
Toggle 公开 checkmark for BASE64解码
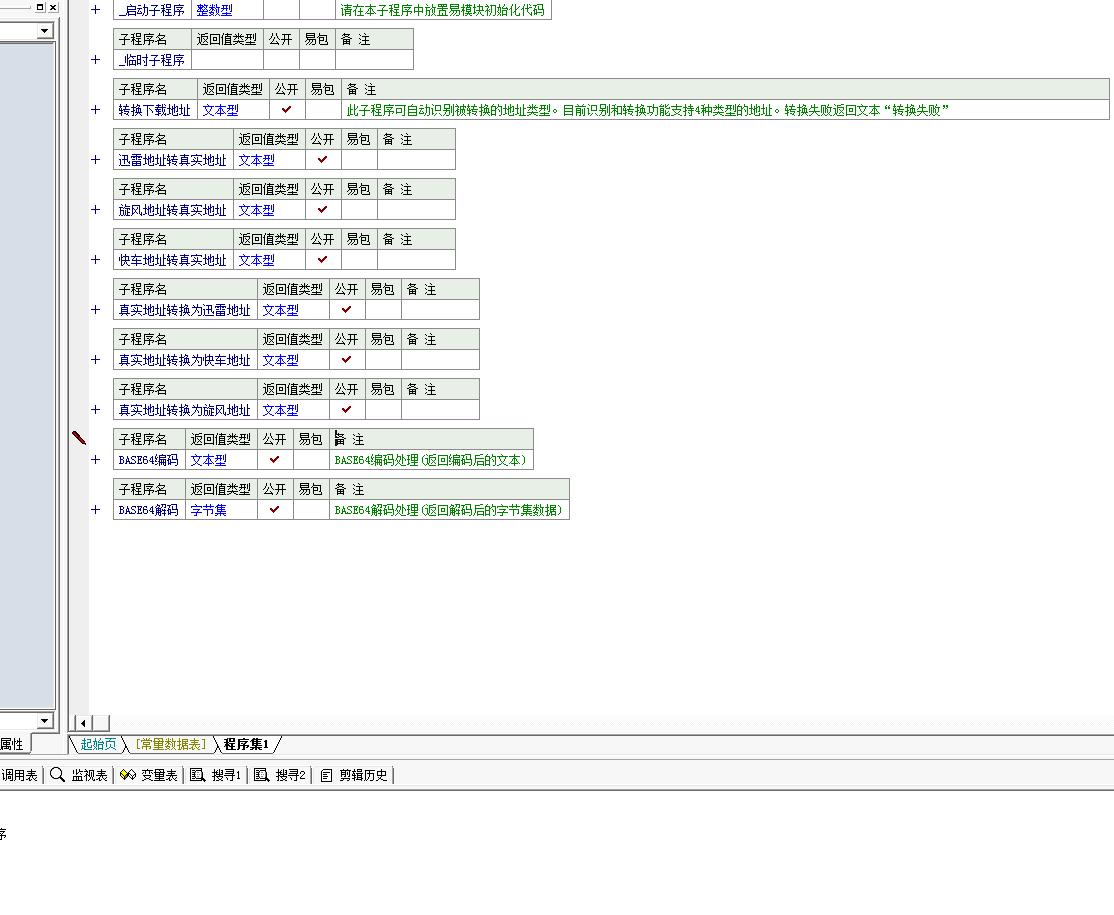(x=274, y=509)
